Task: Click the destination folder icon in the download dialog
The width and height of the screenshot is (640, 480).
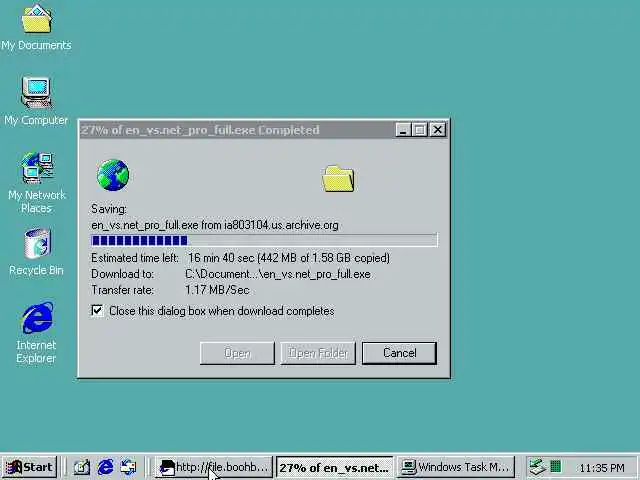Action: pyautogui.click(x=338, y=178)
